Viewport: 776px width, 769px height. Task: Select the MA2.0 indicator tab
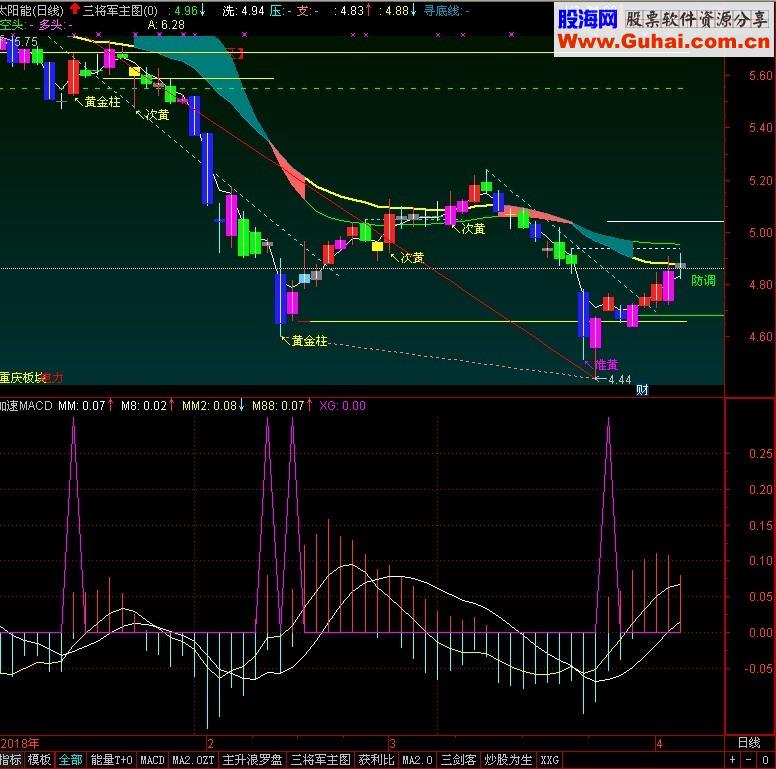pos(417,760)
